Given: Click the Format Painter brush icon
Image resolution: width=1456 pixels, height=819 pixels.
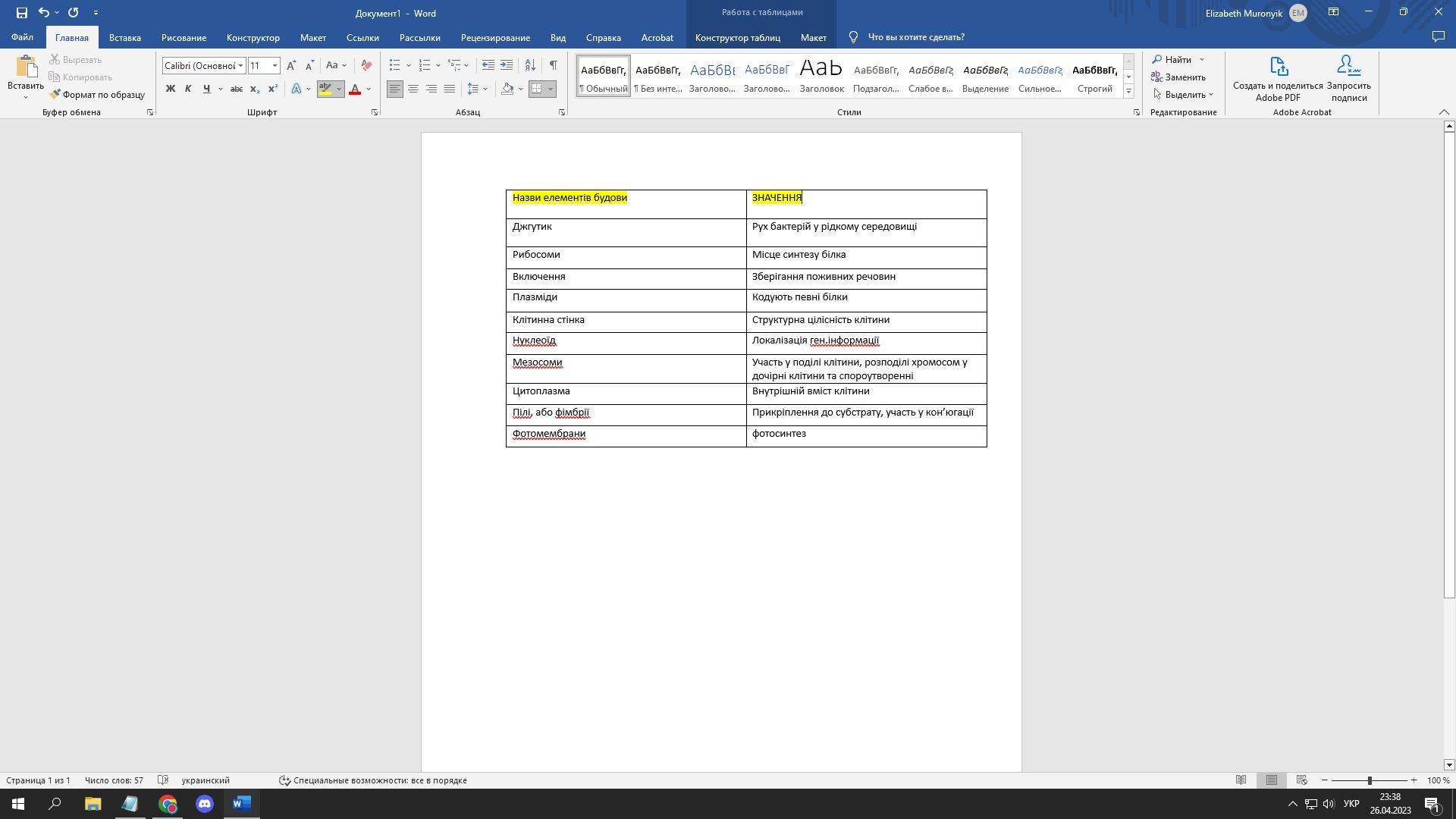Looking at the screenshot, I should [55, 95].
